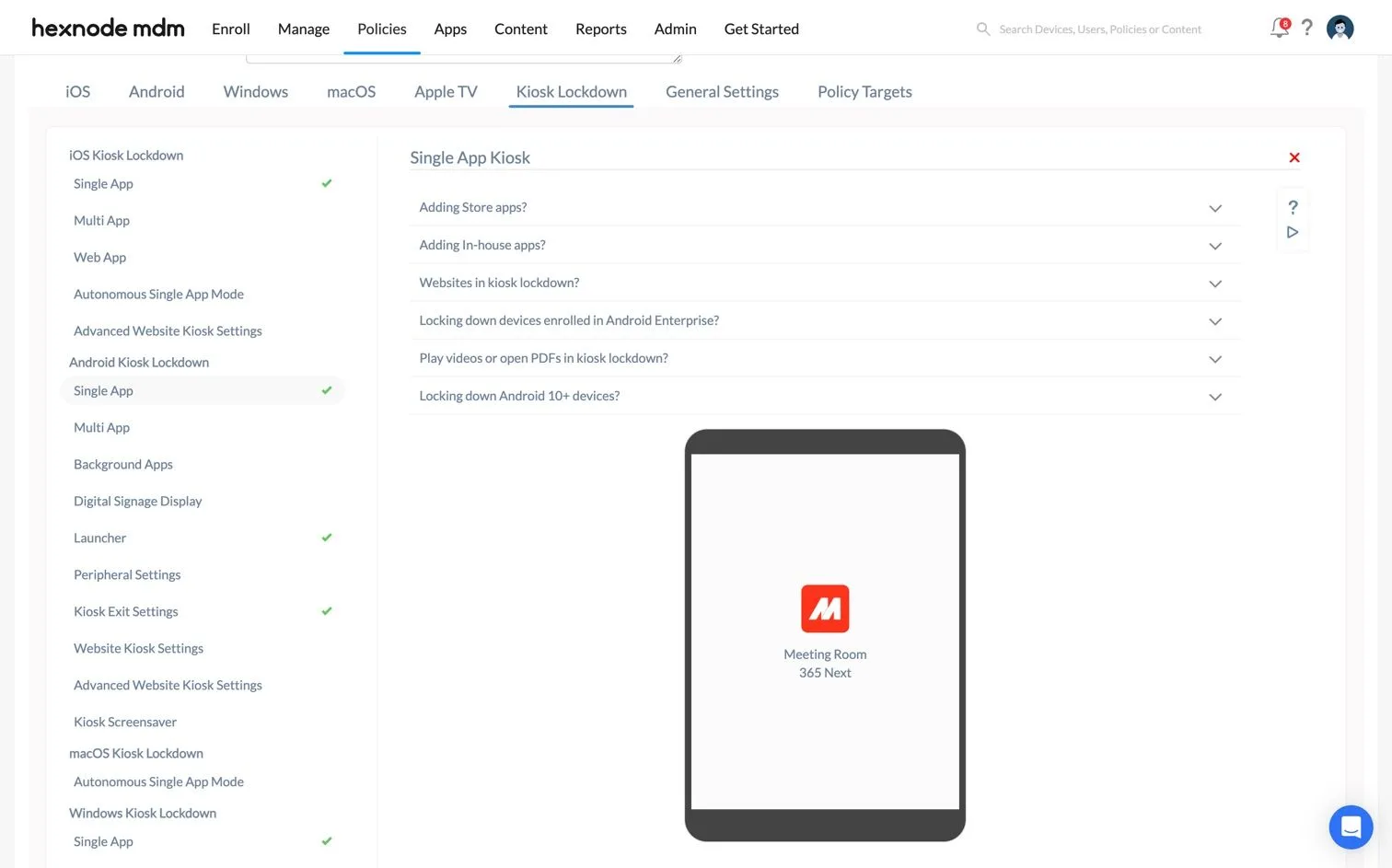Open the Windows policy tab

[x=256, y=91]
